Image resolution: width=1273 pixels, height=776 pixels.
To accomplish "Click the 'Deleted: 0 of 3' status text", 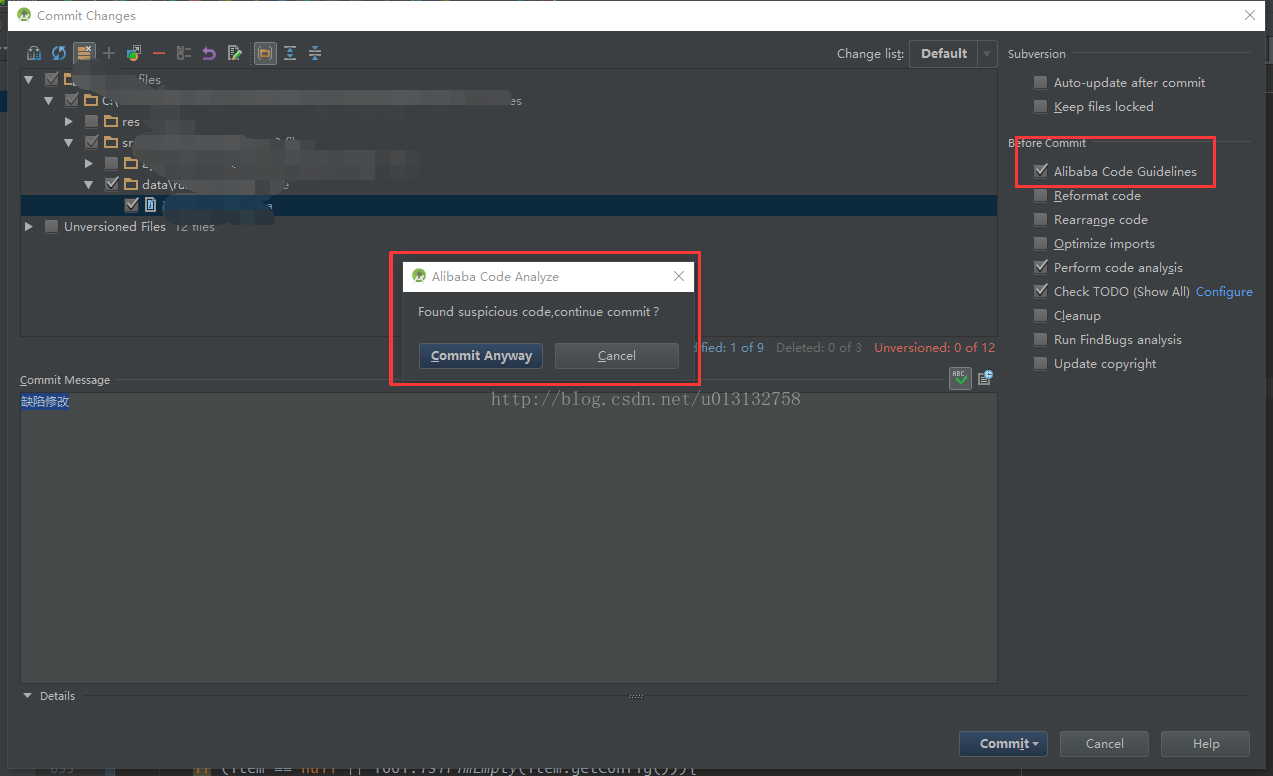I will click(818, 347).
